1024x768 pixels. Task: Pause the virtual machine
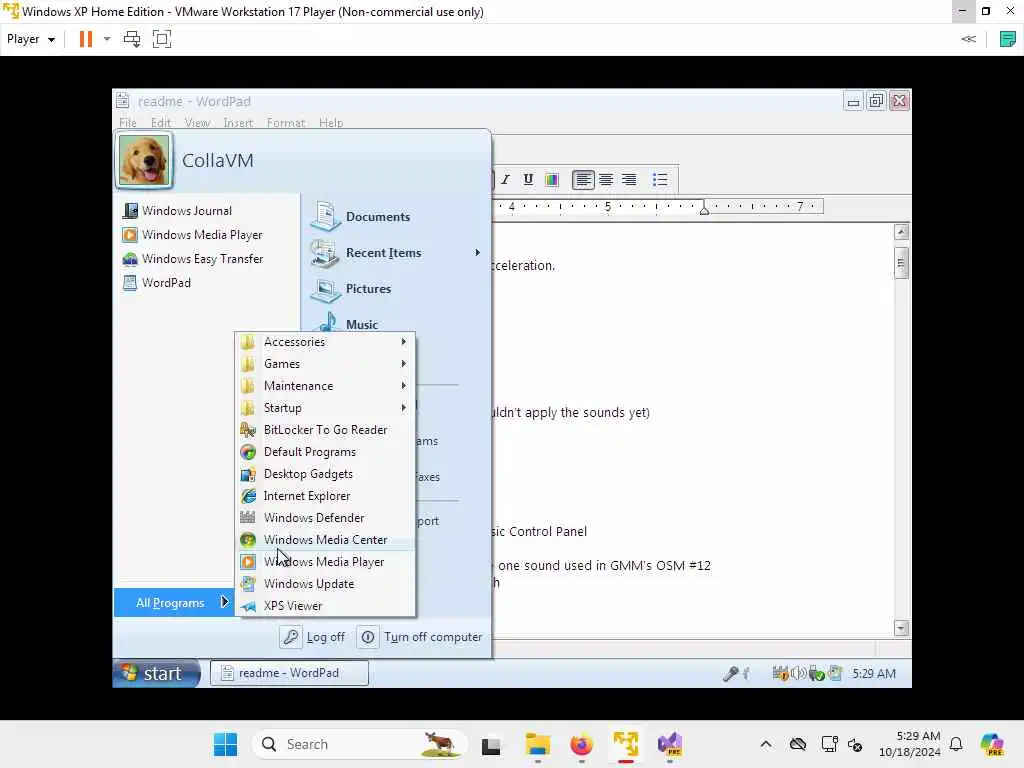pos(86,39)
